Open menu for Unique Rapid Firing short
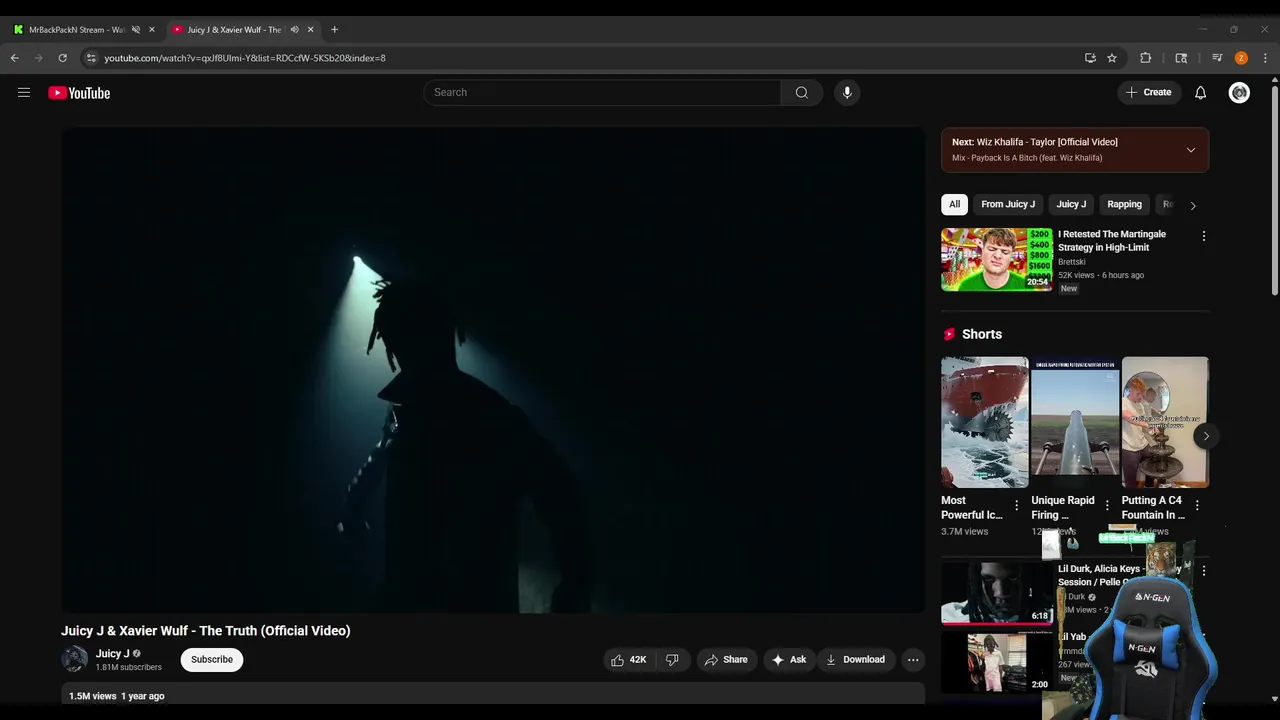This screenshot has height=720, width=1280. [1107, 506]
